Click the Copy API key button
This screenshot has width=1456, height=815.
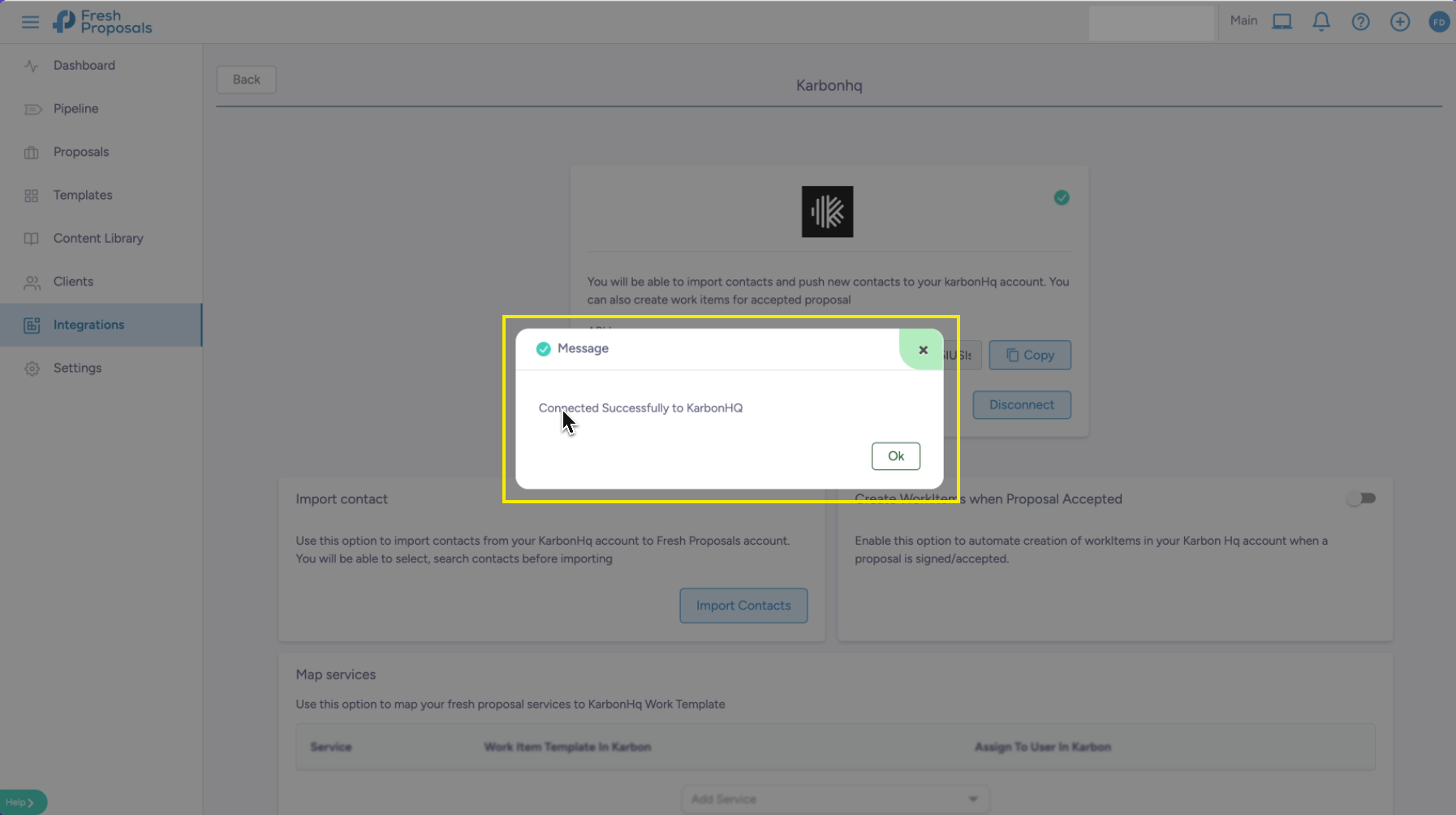(x=1030, y=355)
